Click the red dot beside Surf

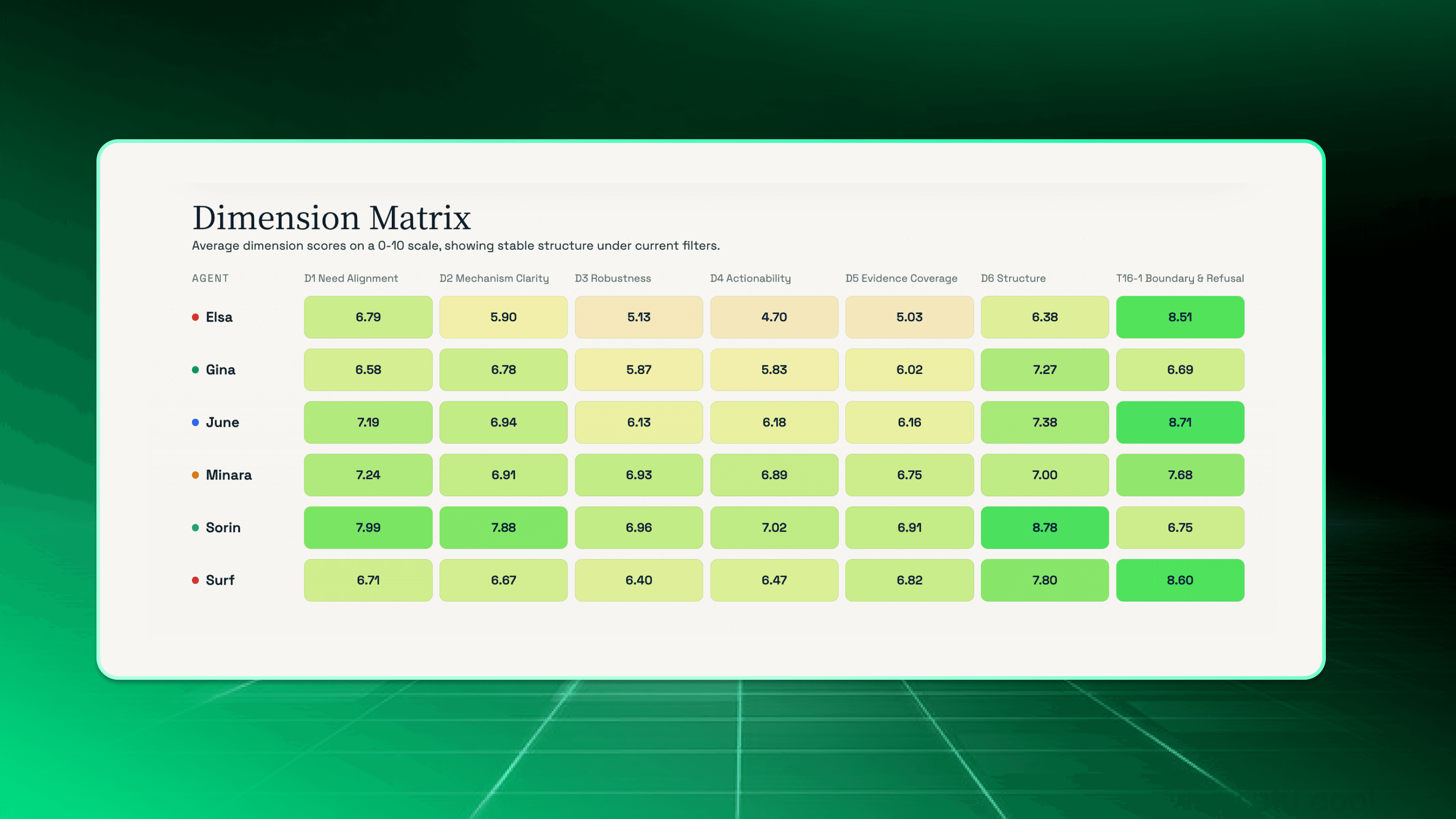coord(195,580)
